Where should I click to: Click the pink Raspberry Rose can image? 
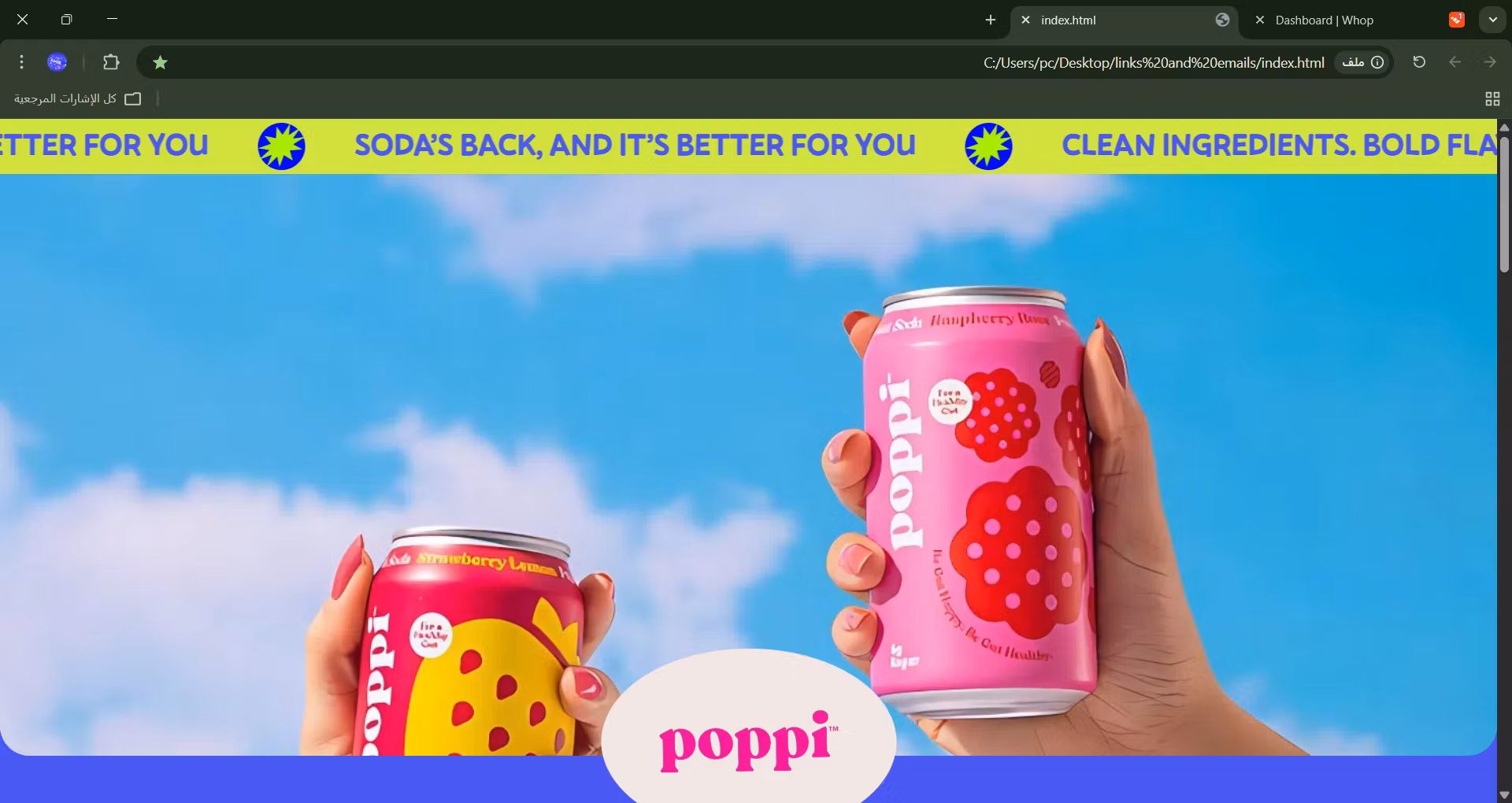click(x=978, y=502)
